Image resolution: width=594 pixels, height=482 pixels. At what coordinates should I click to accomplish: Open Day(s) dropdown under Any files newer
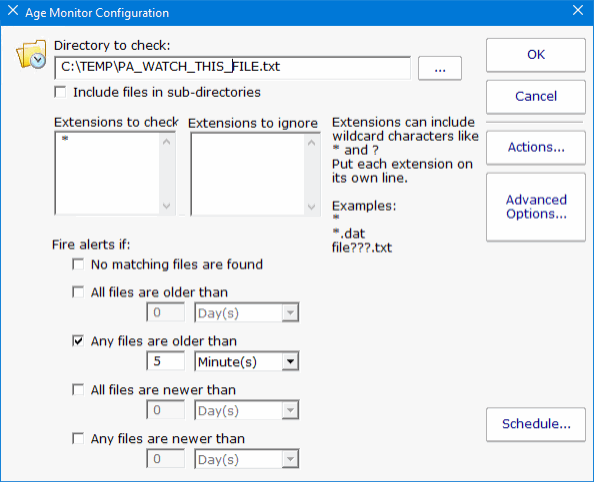(x=247, y=459)
